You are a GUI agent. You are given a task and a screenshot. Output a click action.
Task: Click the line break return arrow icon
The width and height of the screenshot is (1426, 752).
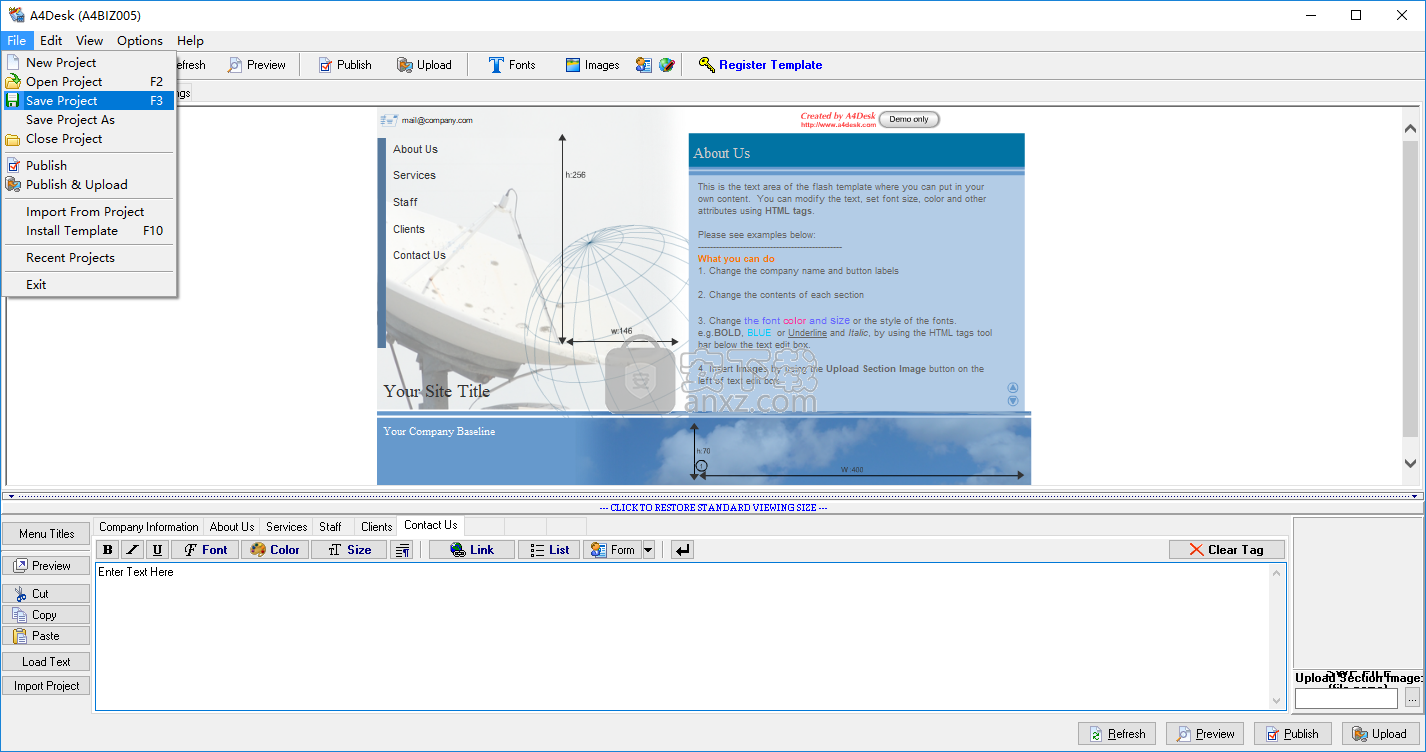[x=682, y=550]
